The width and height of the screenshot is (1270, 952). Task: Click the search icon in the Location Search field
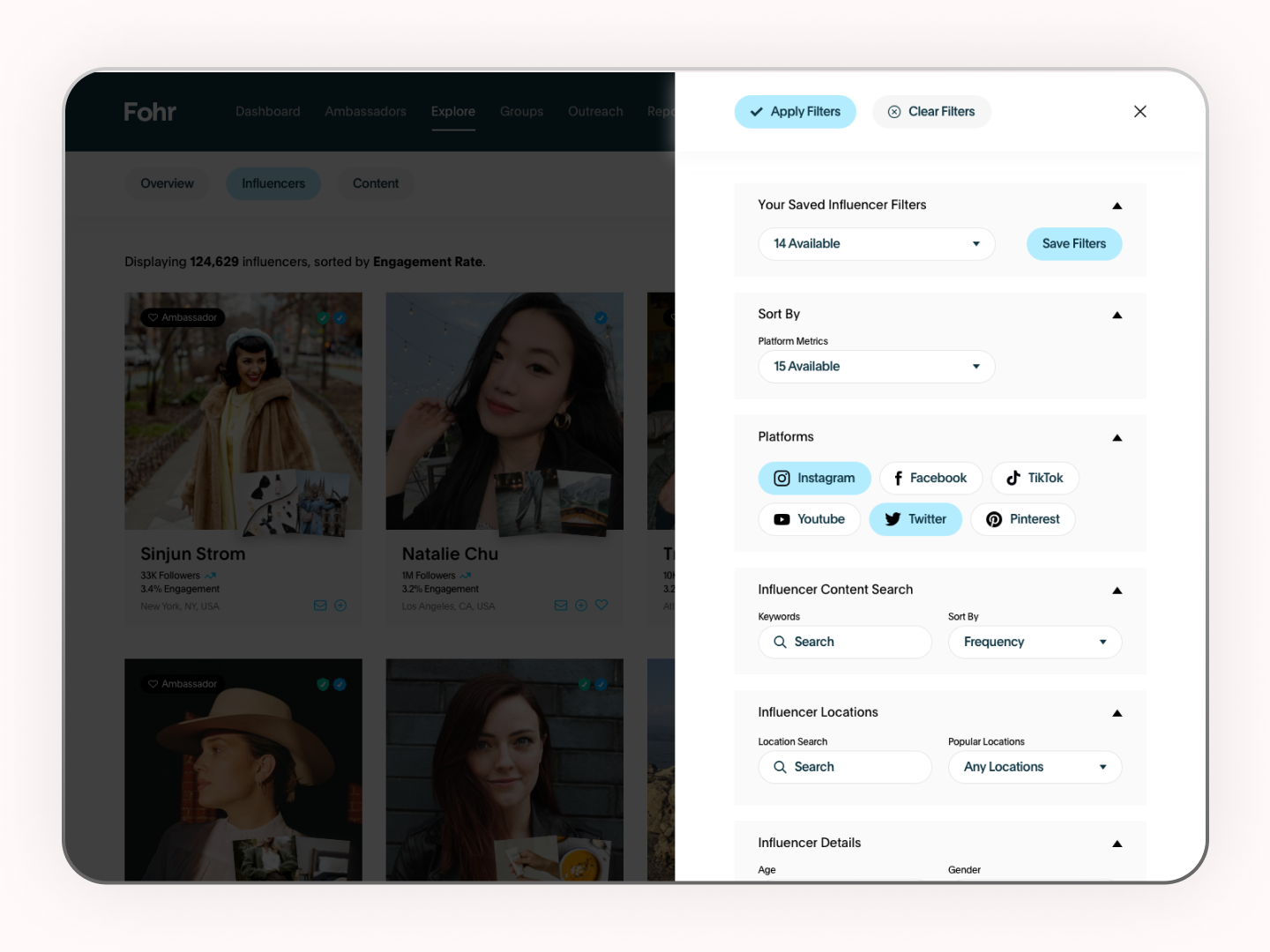[780, 767]
